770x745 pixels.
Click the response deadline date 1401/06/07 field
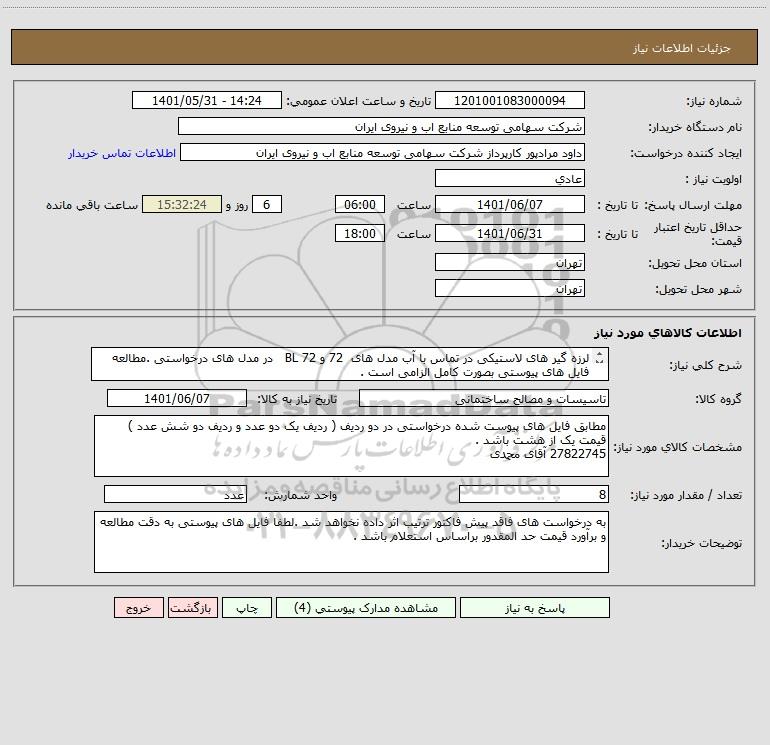pos(510,204)
